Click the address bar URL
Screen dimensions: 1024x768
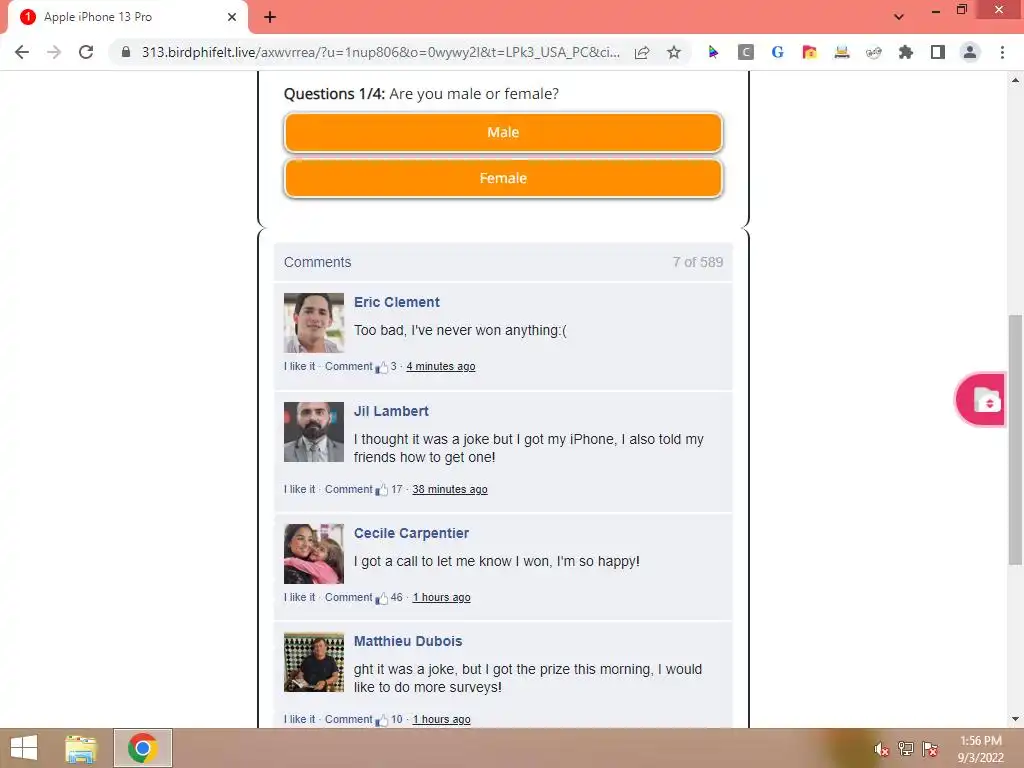coord(381,52)
